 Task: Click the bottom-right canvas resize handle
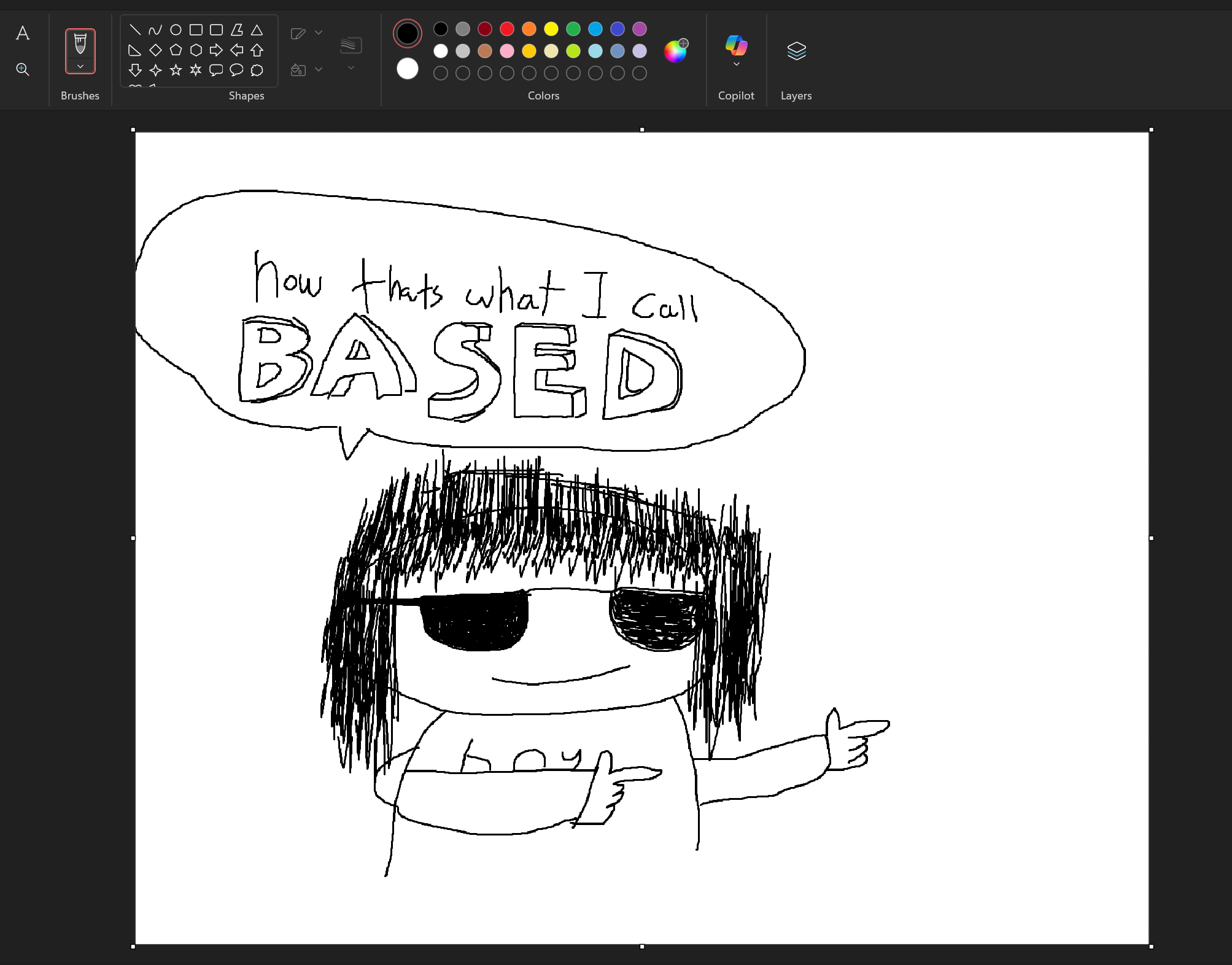[x=1151, y=946]
